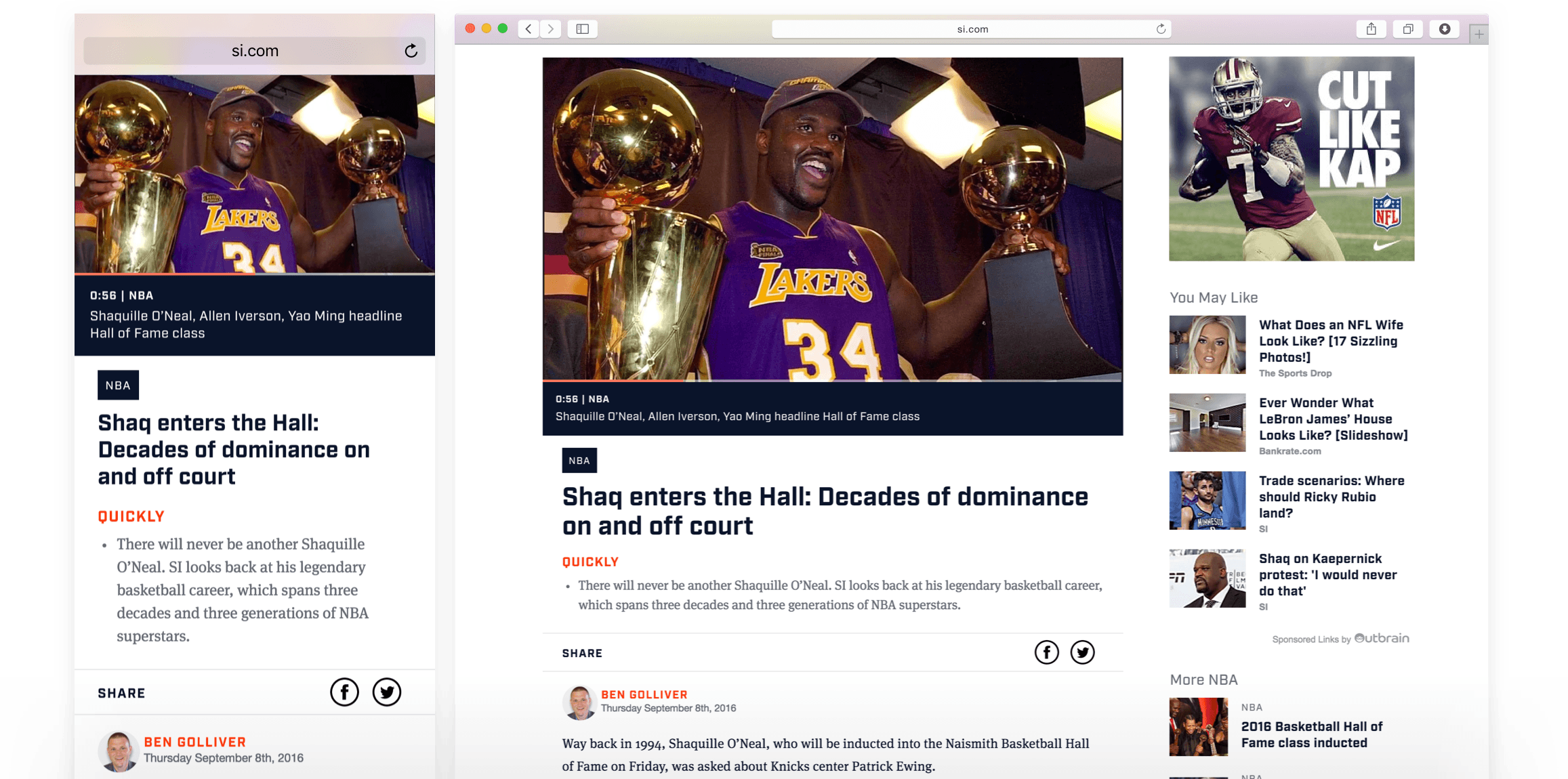Click 'Bankrate.com' source label
Screen dimensions: 1568x779
point(1290,451)
